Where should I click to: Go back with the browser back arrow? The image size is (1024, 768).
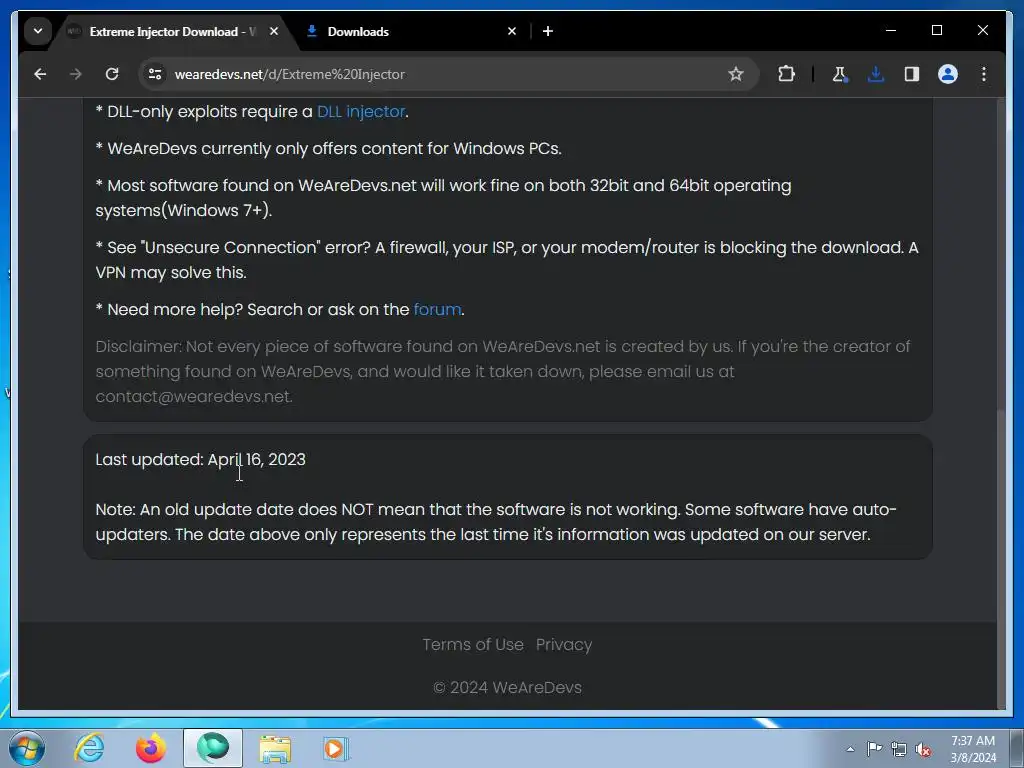pos(40,74)
